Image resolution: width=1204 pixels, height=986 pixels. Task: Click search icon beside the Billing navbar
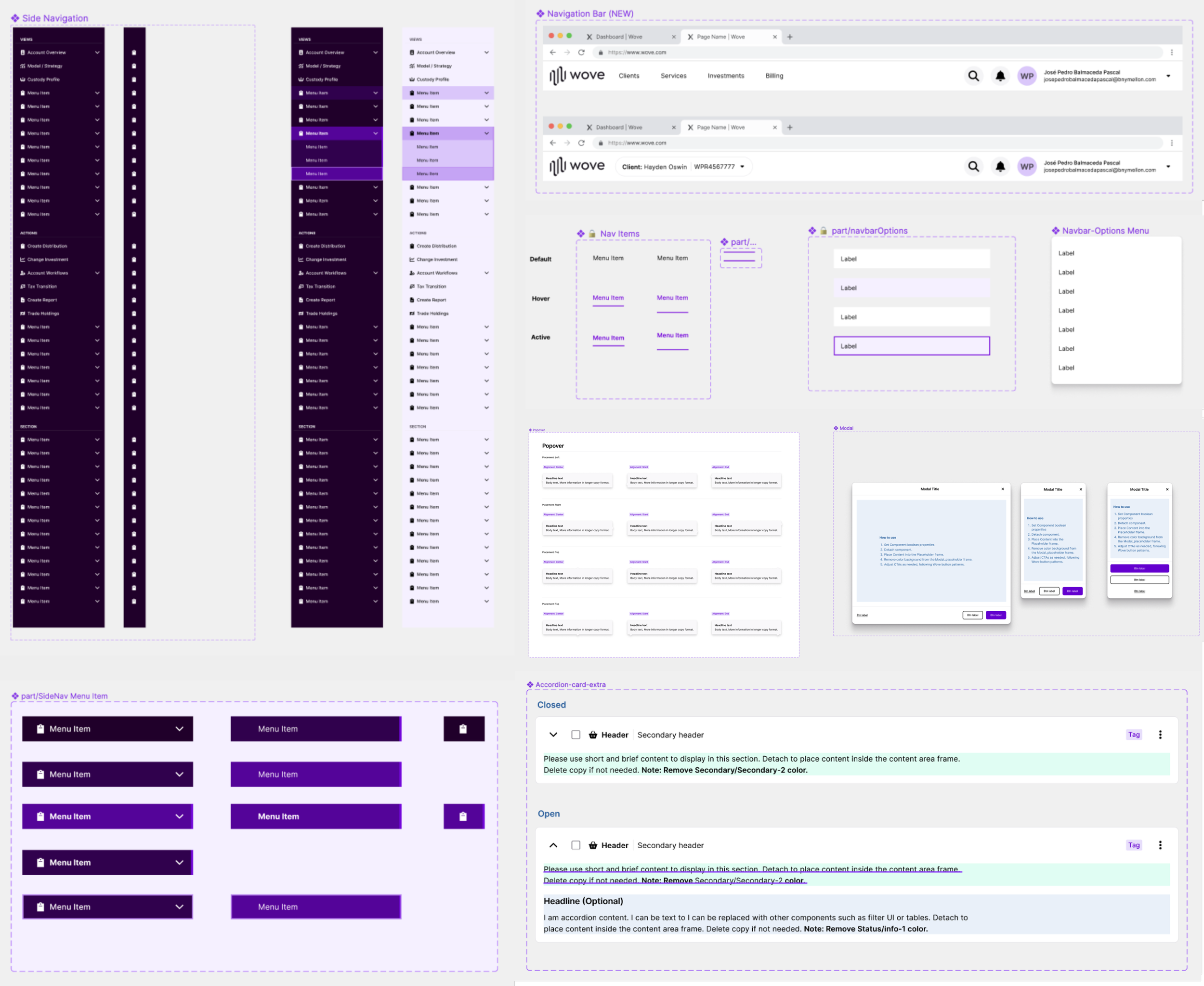pyautogui.click(x=973, y=76)
